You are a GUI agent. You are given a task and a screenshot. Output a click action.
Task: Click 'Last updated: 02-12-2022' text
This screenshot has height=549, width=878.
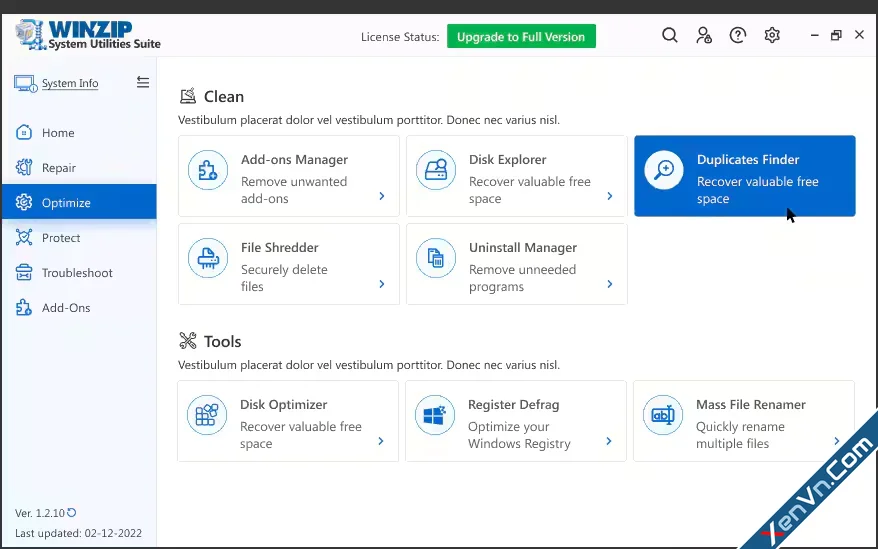78,533
